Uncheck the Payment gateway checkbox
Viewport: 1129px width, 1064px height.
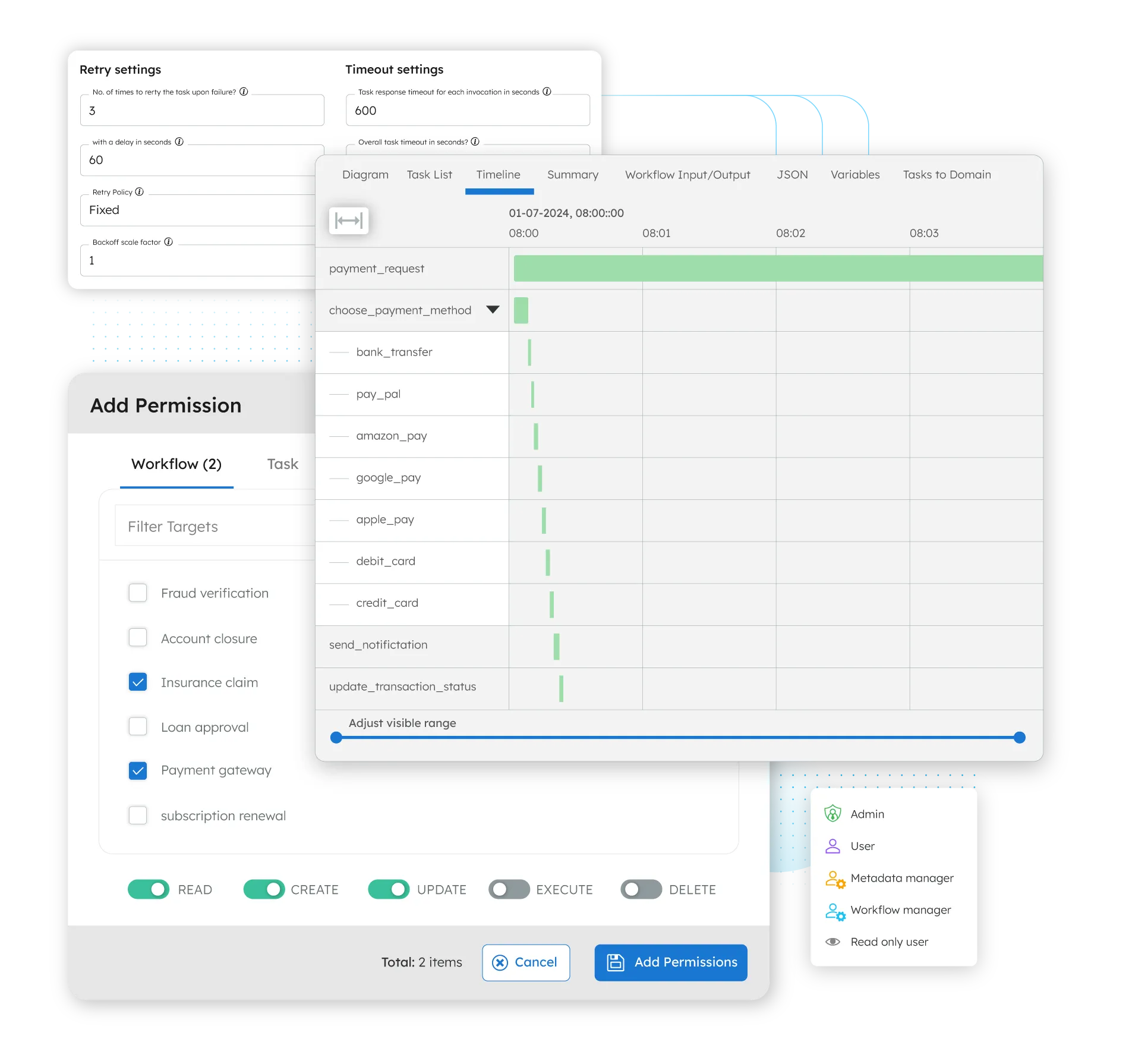click(137, 770)
